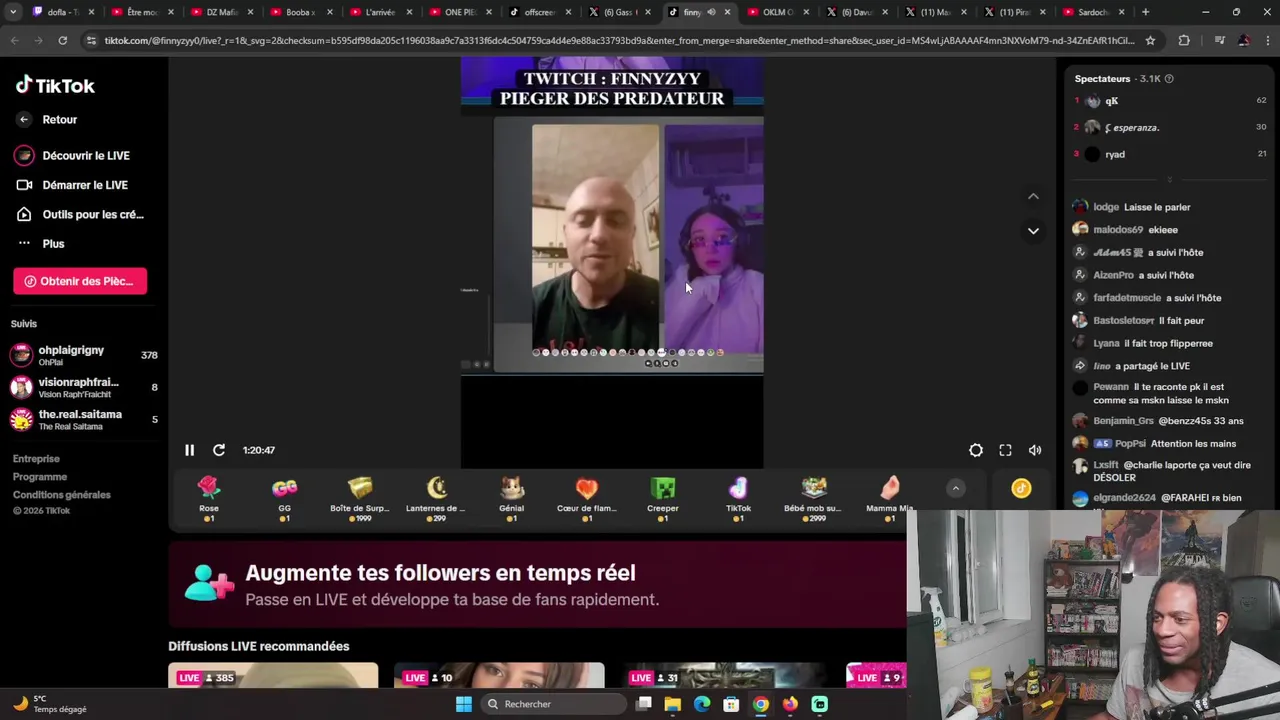
Task: Reload the page in browser
Action: (x=62, y=40)
